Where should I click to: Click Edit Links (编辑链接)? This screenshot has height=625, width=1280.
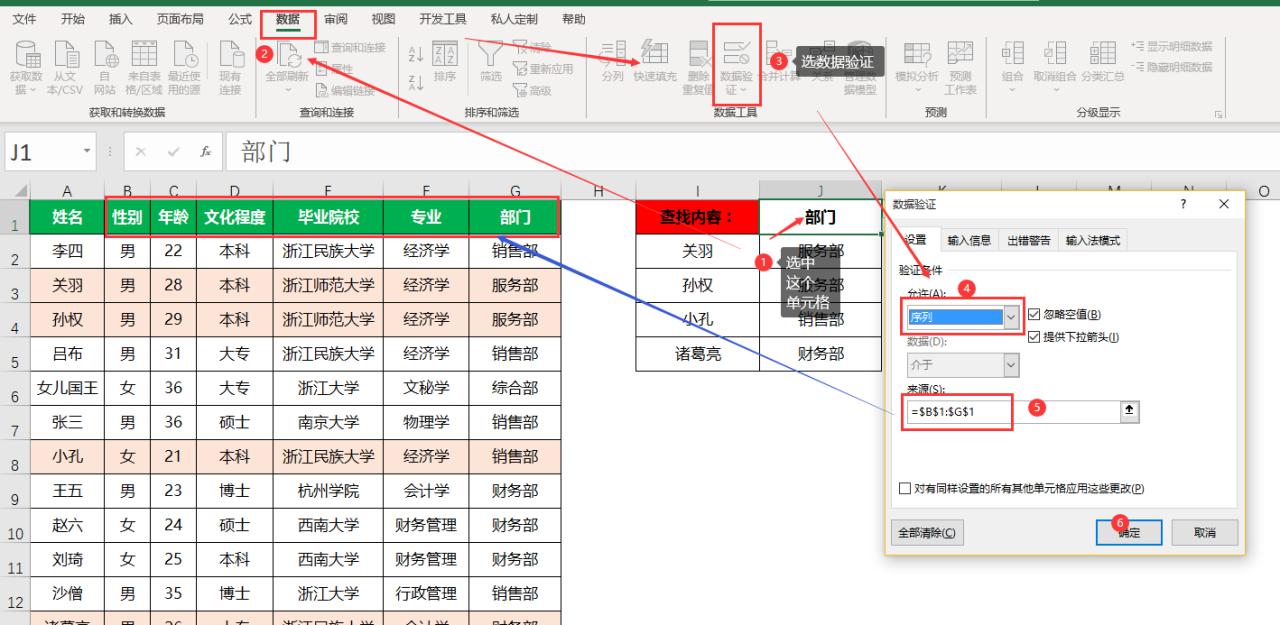[x=345, y=90]
